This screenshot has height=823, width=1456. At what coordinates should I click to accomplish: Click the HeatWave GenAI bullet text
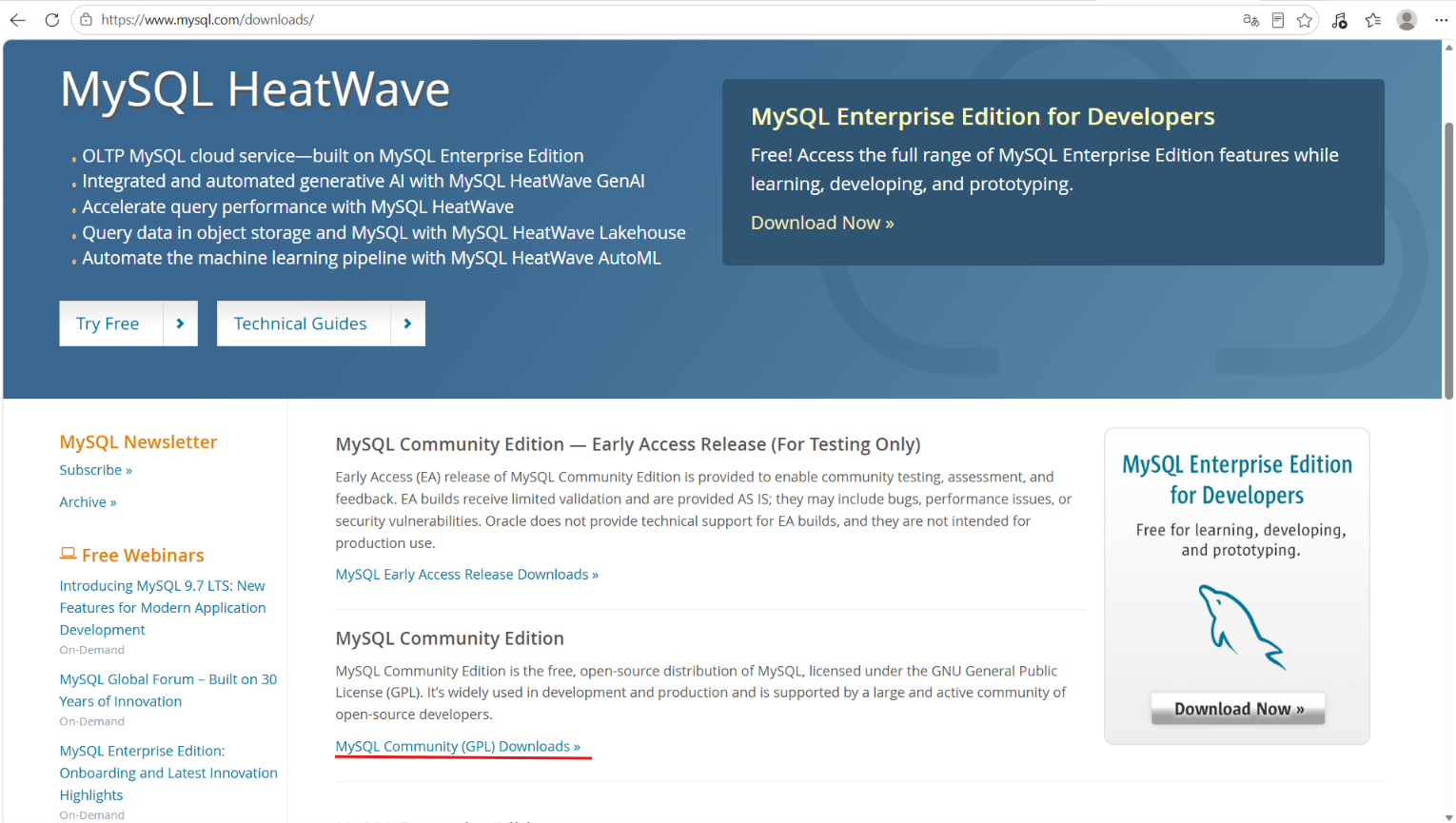point(364,182)
